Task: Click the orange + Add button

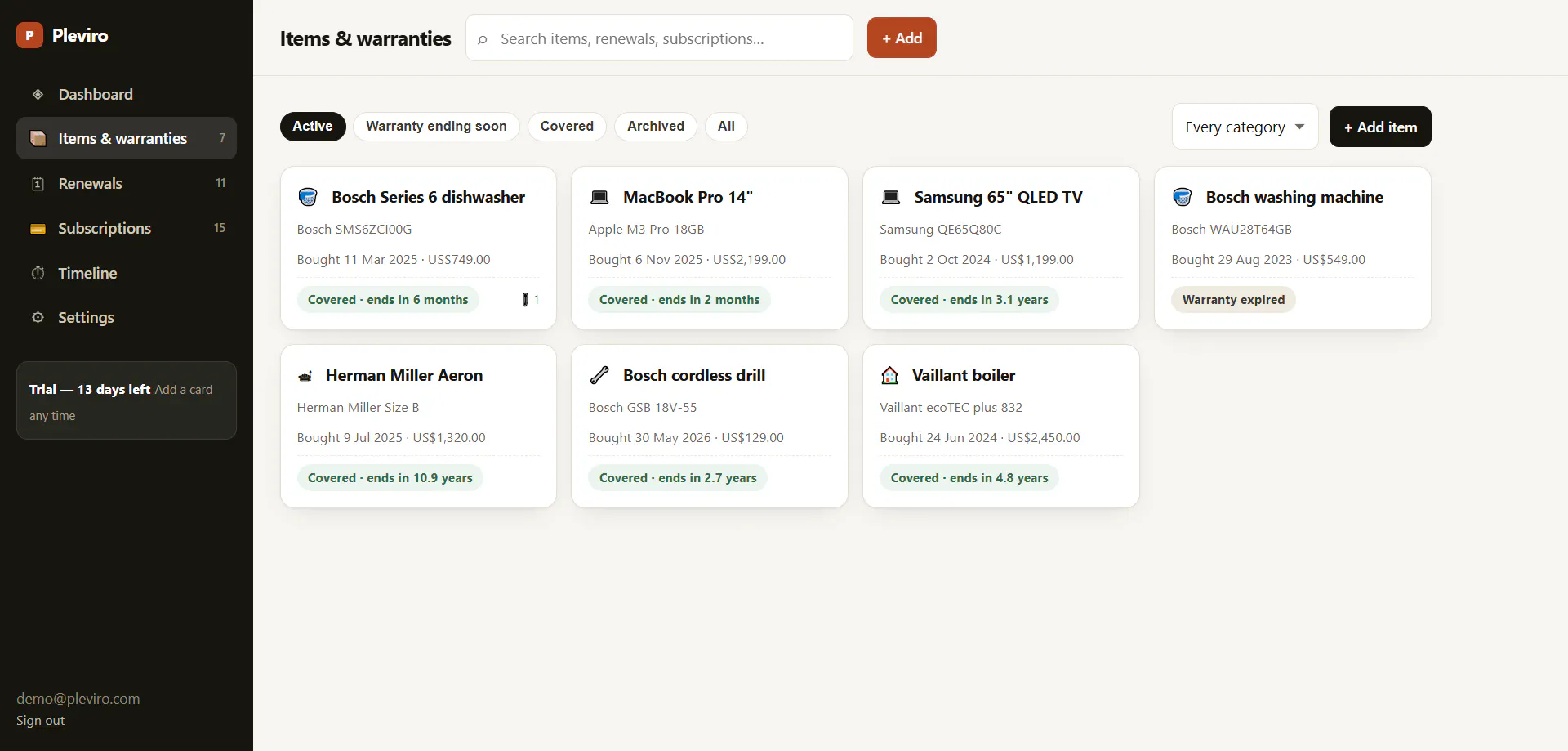Action: coord(902,38)
